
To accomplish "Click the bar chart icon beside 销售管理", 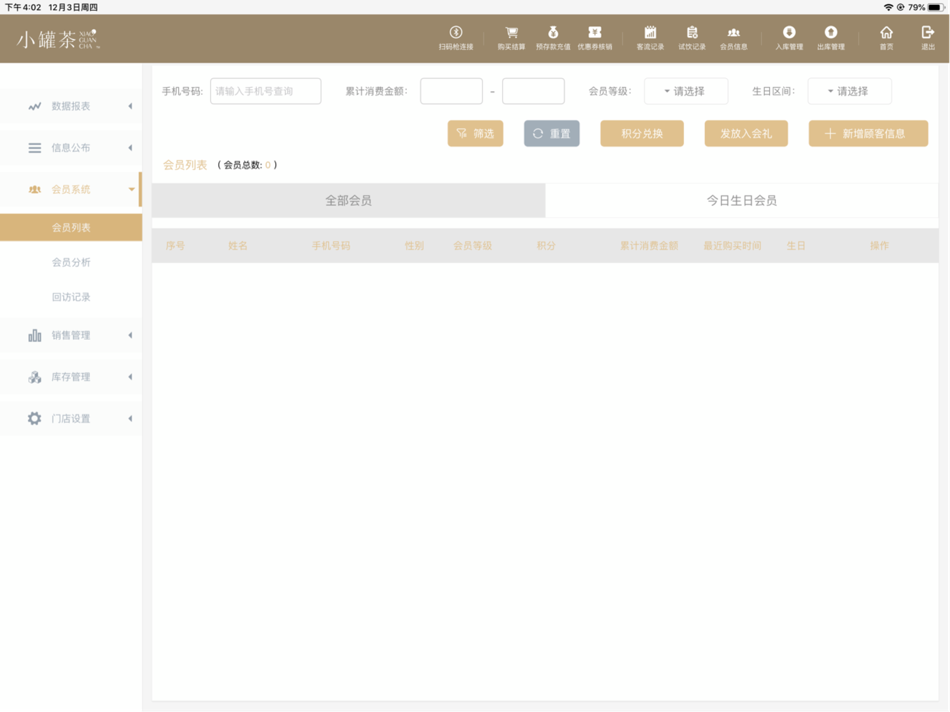I will point(35,335).
